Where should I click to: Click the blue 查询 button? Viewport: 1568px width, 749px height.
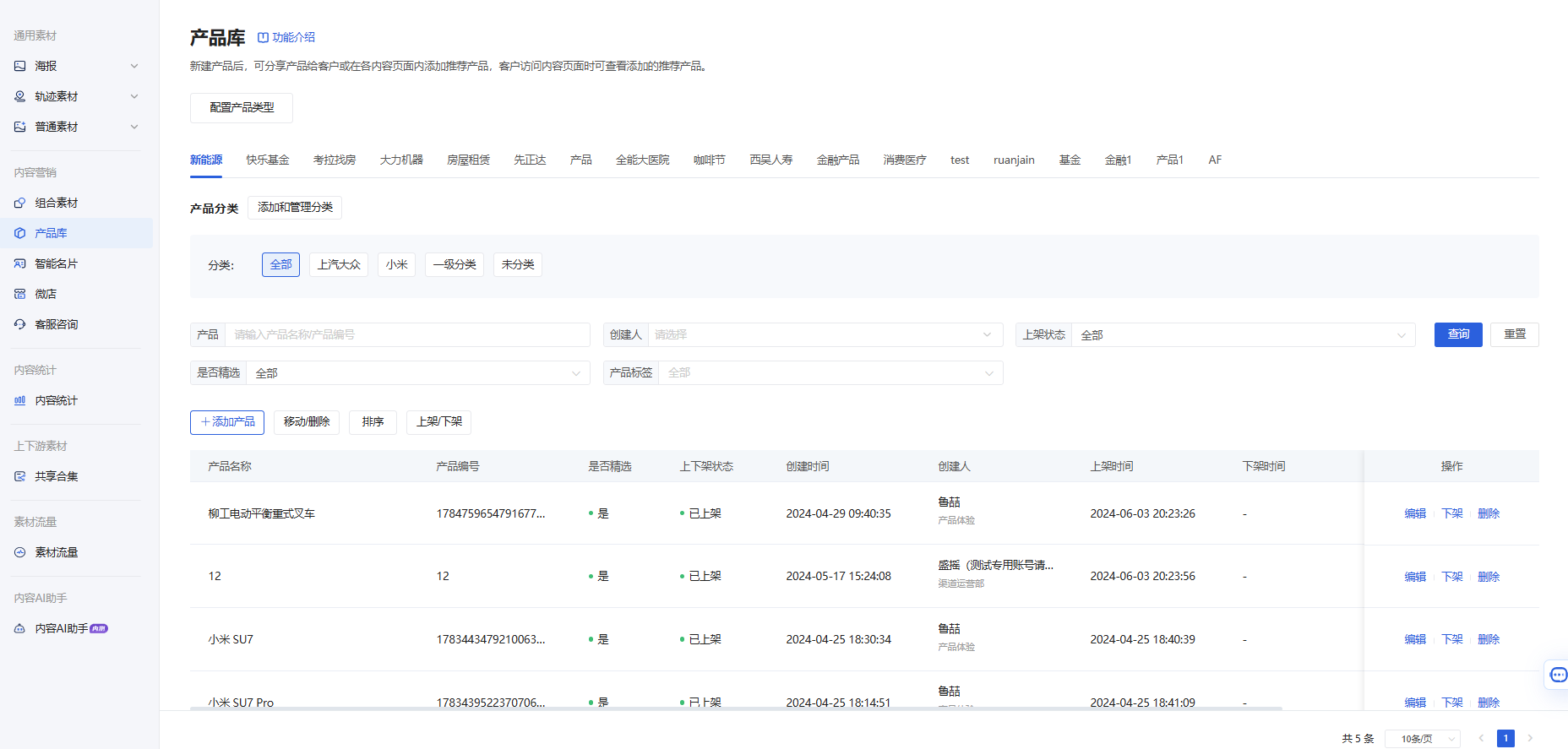(1458, 334)
